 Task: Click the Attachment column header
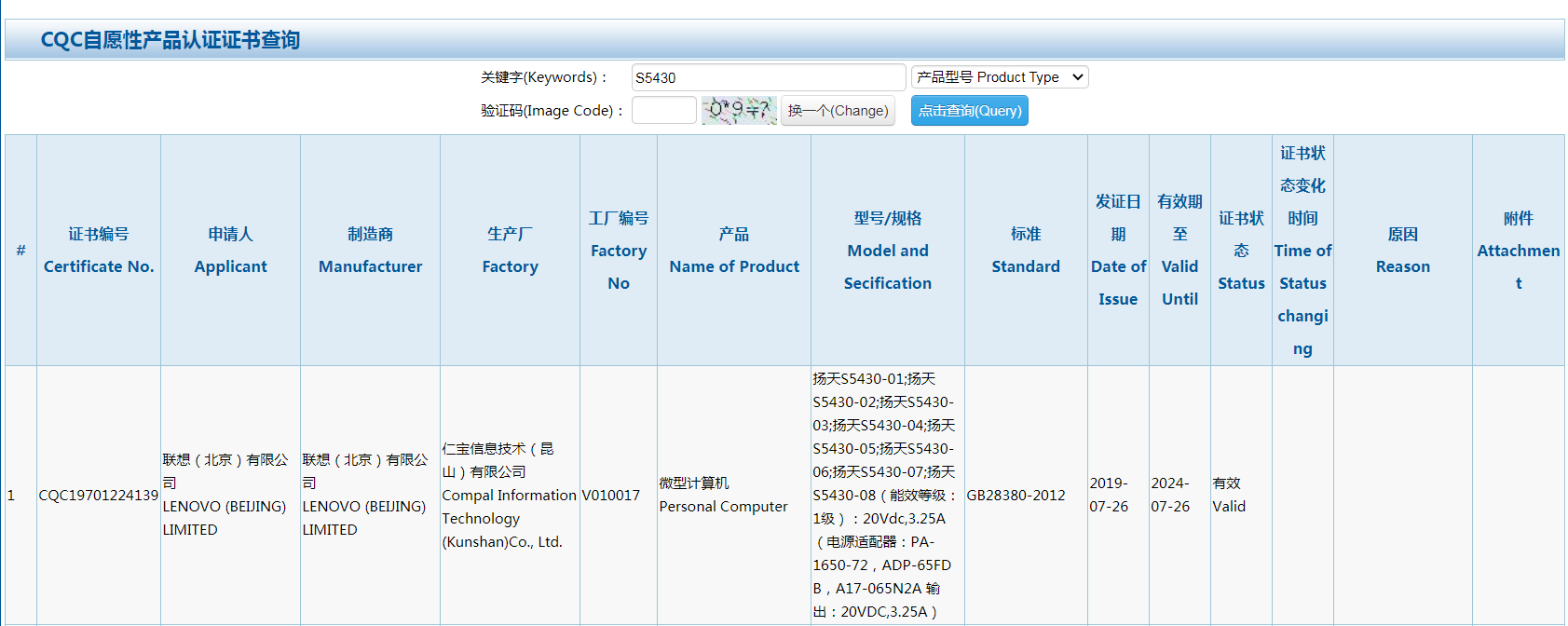[x=1519, y=250]
